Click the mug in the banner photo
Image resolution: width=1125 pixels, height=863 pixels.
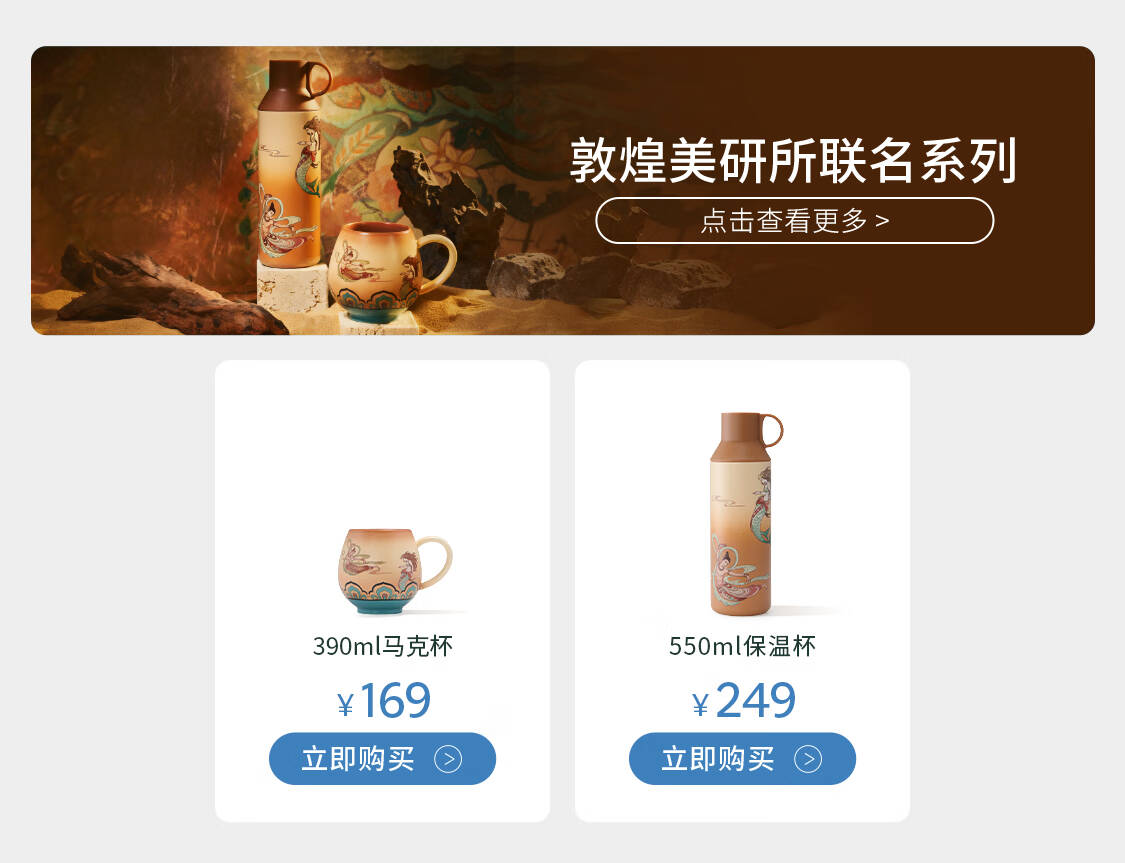[391, 271]
